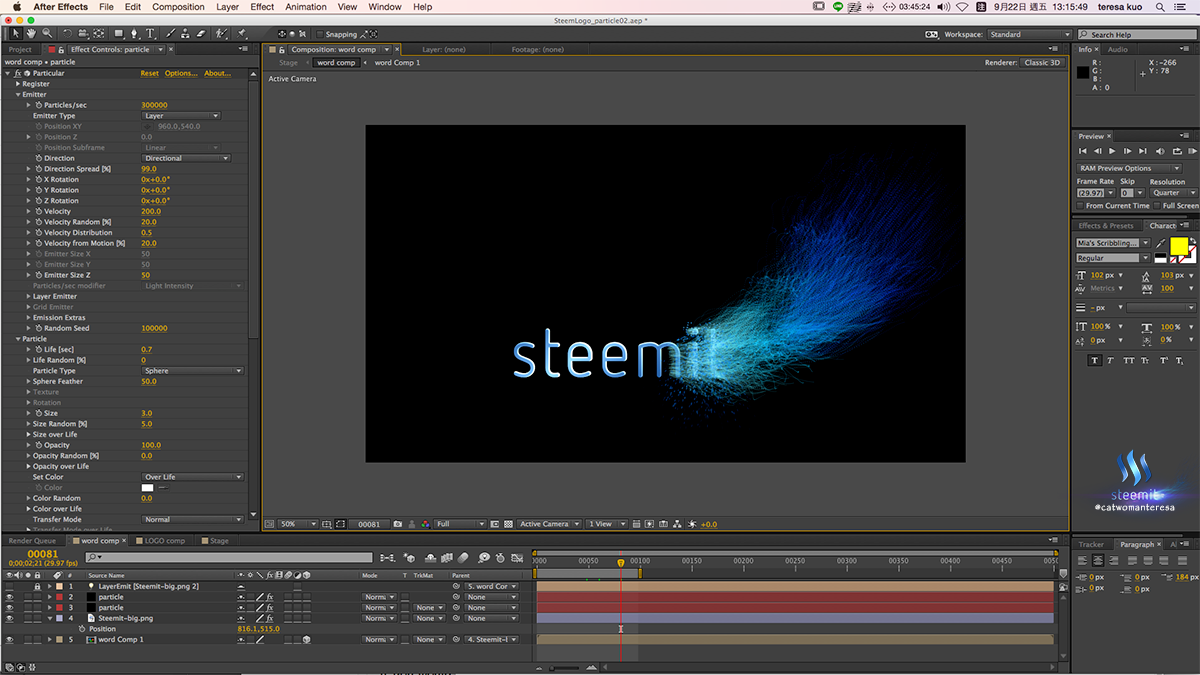Open the Direction dropdown
The width and height of the screenshot is (1200, 675).
coord(186,158)
